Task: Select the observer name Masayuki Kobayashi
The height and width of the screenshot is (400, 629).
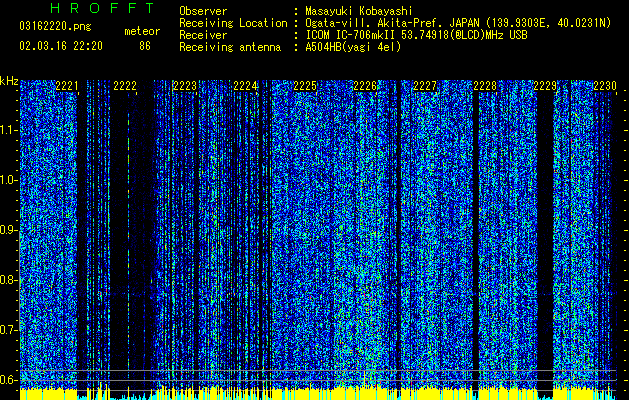Action: pyautogui.click(x=358, y=11)
